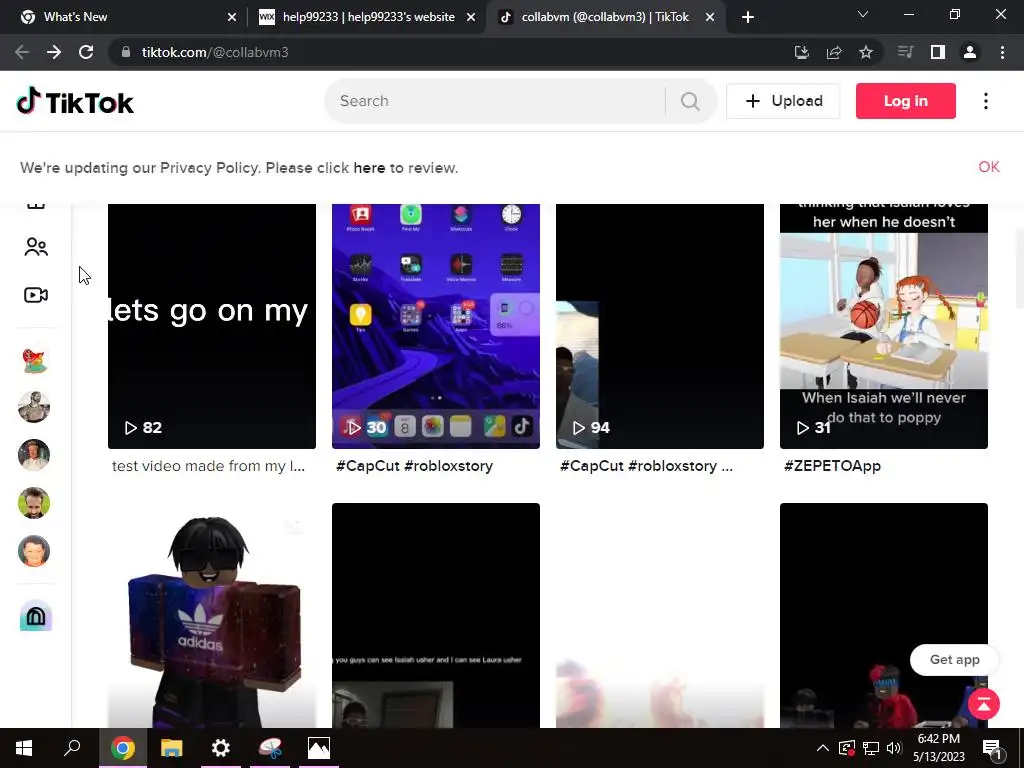Open the LIVE camera sidebar icon
Image resolution: width=1024 pixels, height=768 pixels.
point(36,295)
